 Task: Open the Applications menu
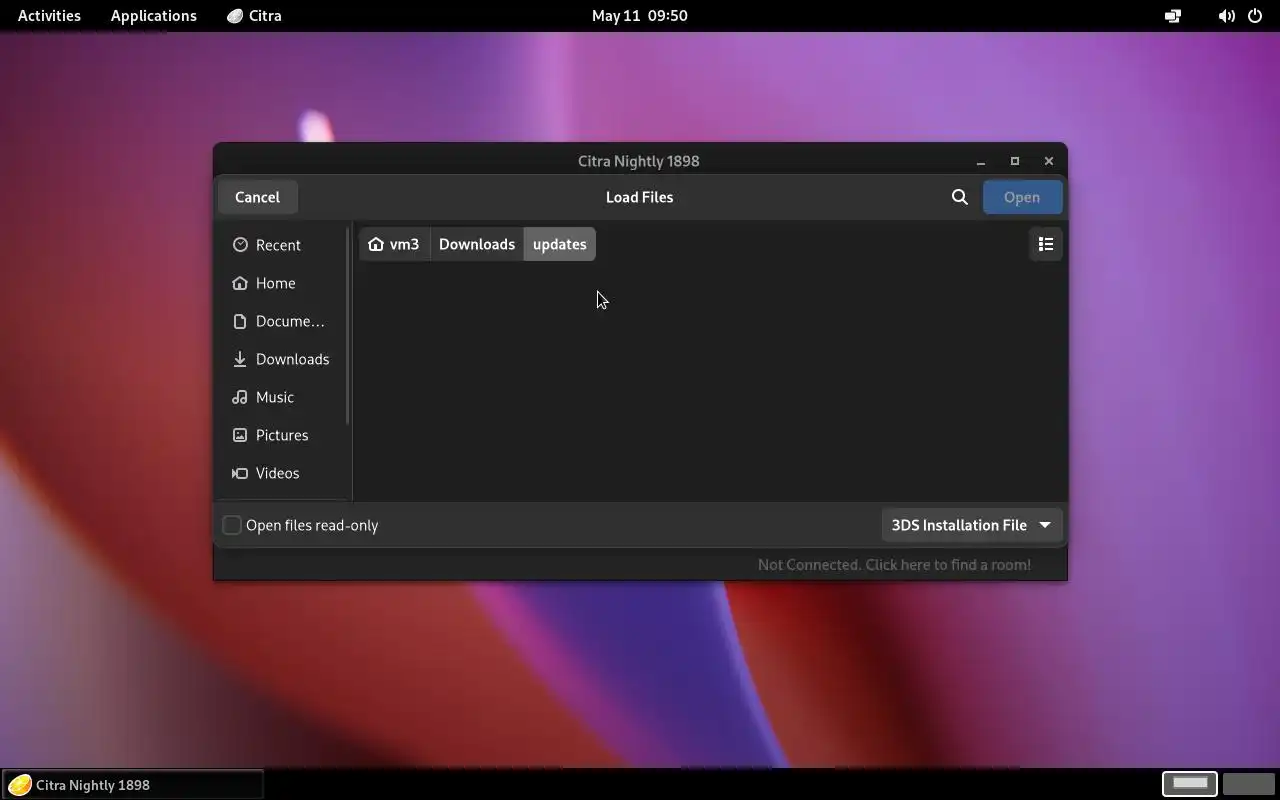[154, 16]
